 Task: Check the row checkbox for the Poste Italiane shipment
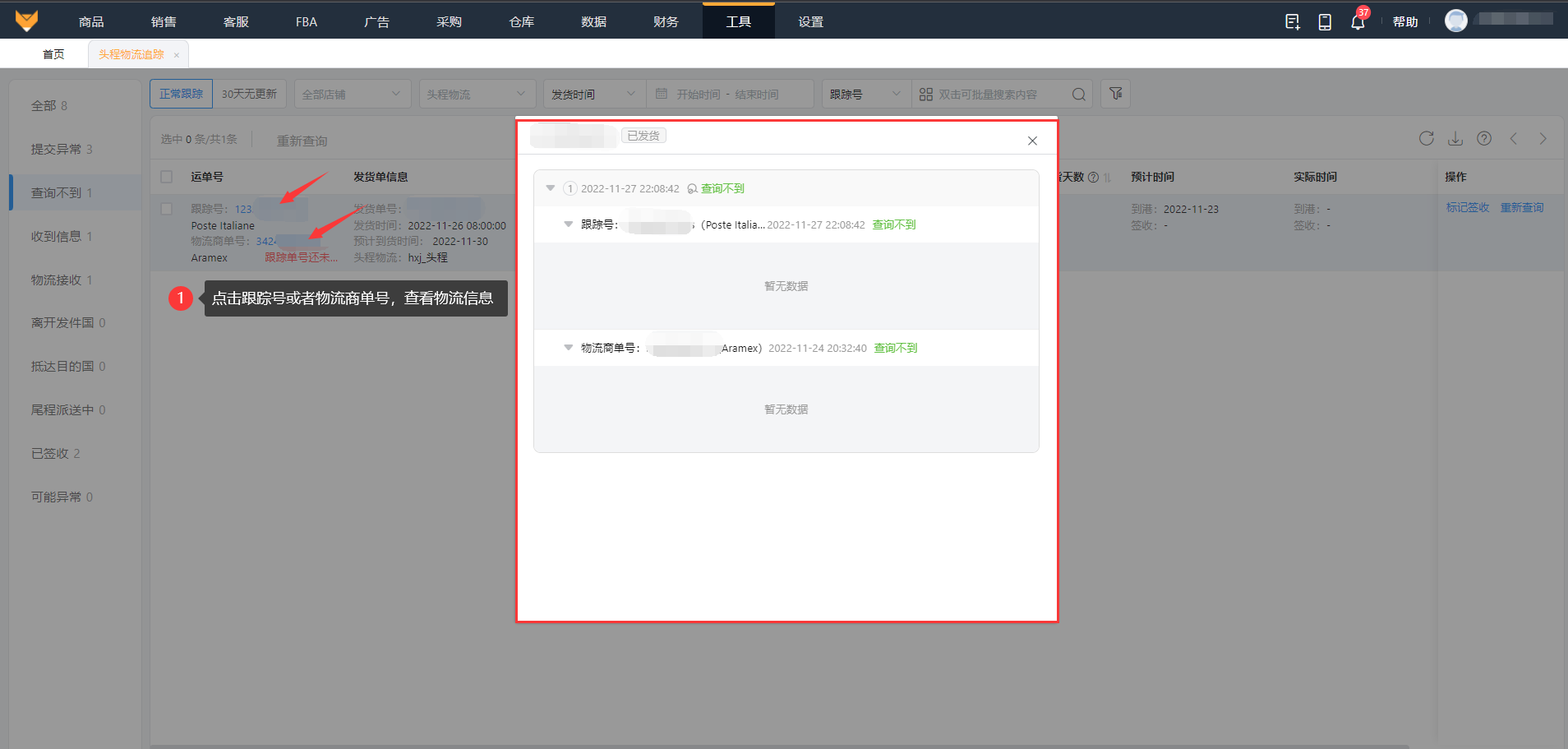pyautogui.click(x=167, y=209)
